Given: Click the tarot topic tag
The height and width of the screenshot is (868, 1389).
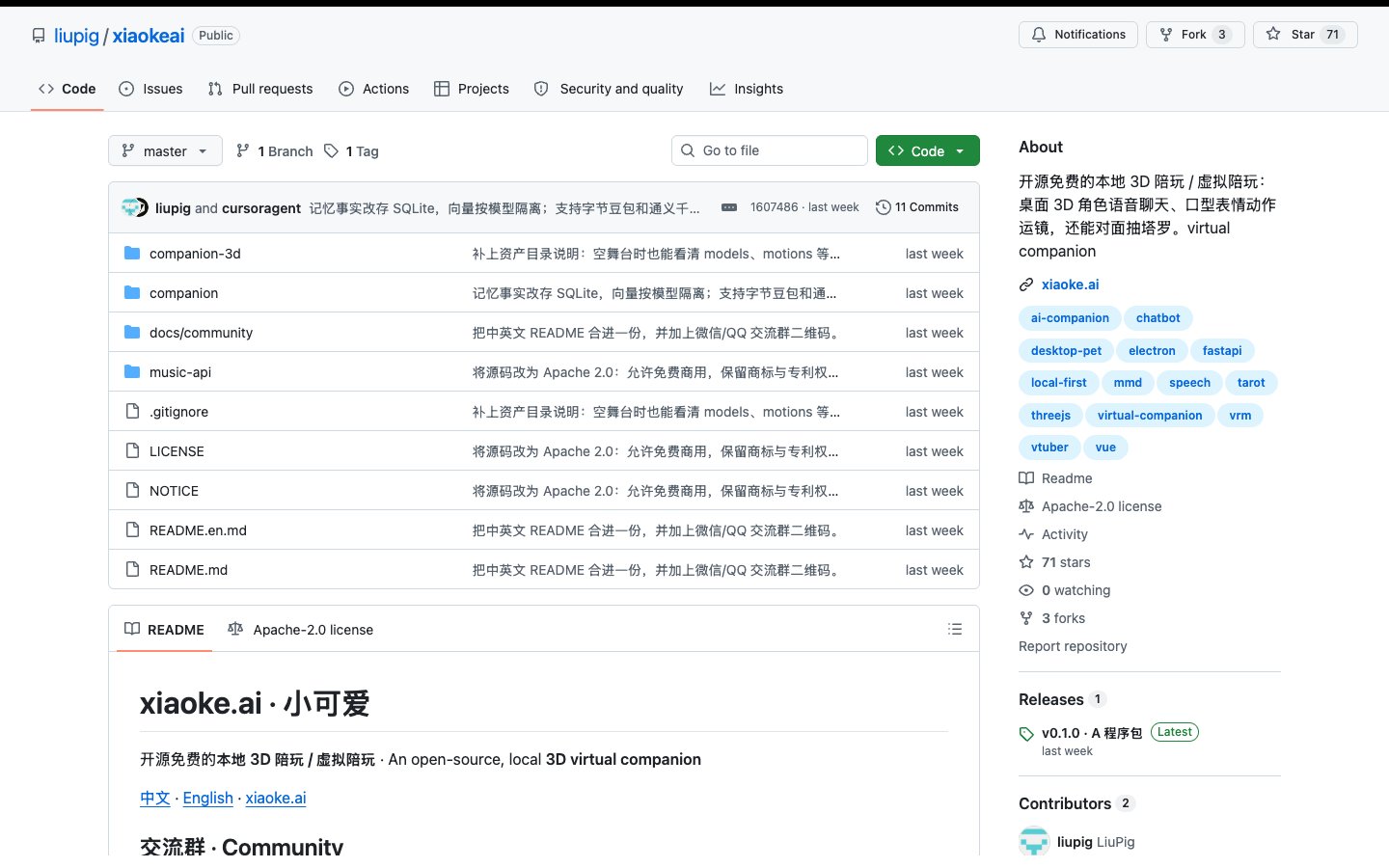Looking at the screenshot, I should pos(1251,383).
